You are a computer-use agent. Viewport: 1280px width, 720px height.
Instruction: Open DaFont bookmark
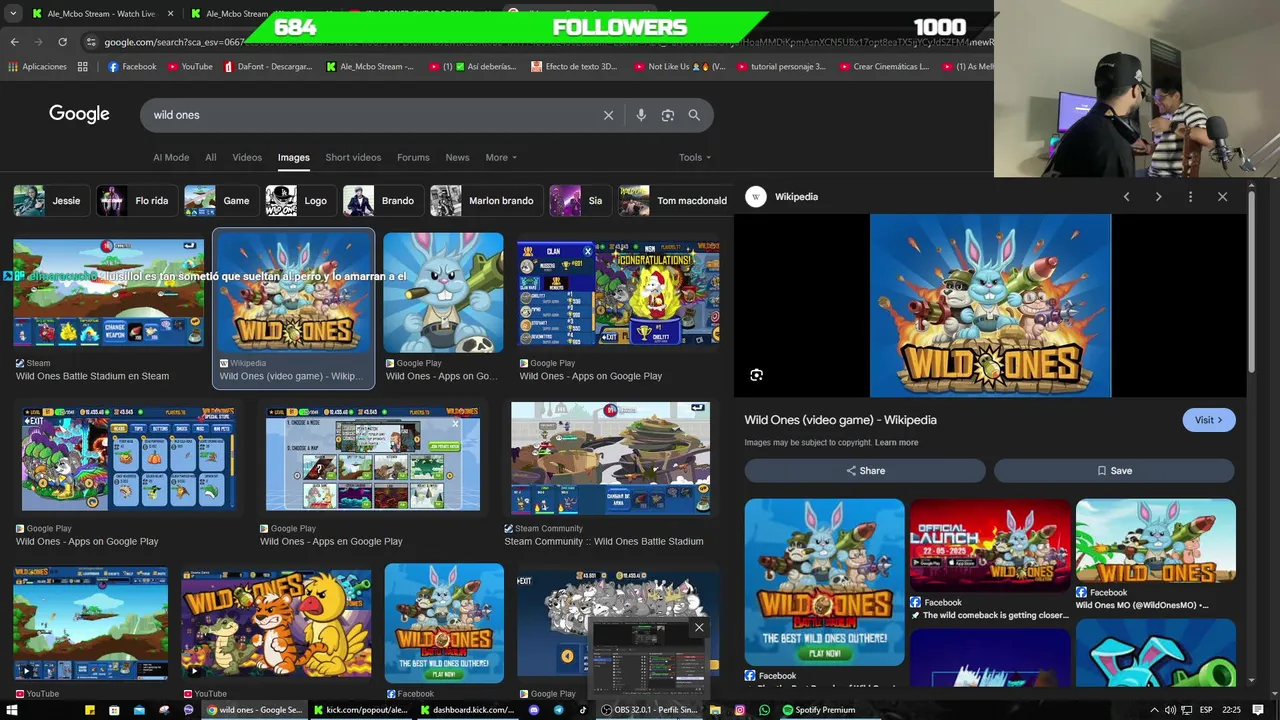pyautogui.click(x=268, y=67)
